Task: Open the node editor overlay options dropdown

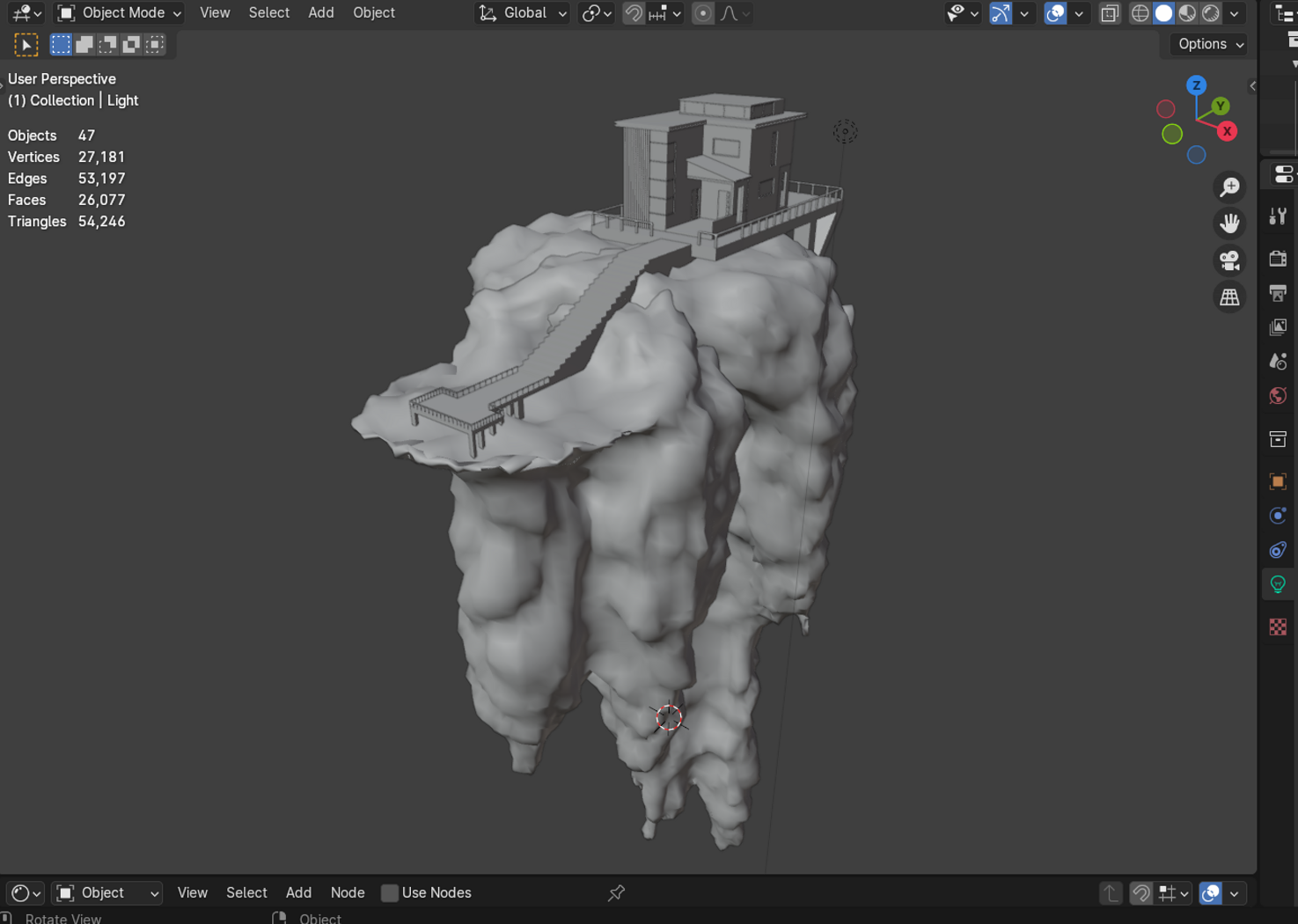Action: [x=1235, y=893]
